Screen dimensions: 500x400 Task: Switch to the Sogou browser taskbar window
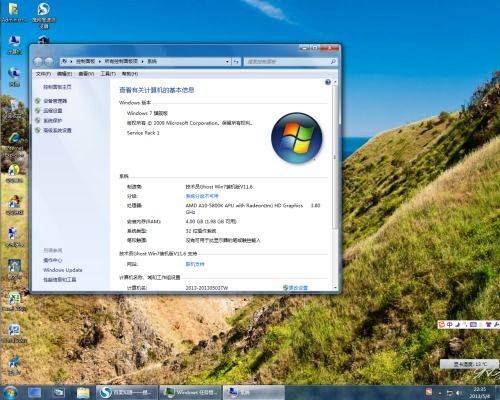point(126,392)
